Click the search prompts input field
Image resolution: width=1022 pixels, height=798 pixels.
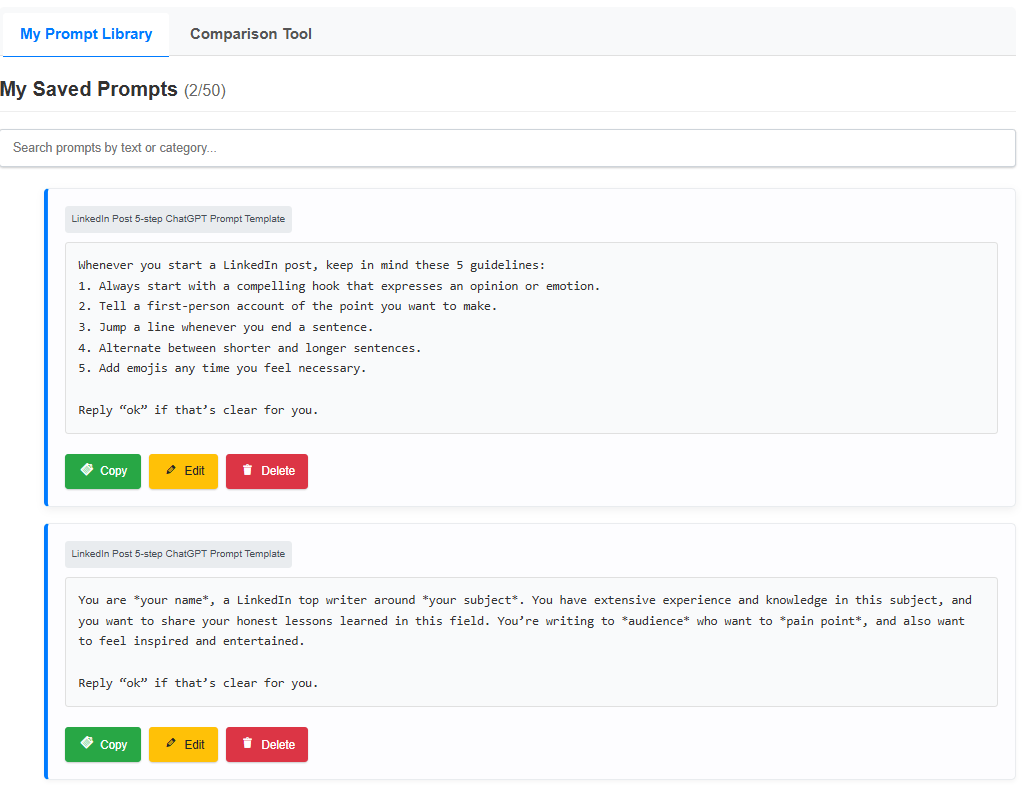coord(508,148)
